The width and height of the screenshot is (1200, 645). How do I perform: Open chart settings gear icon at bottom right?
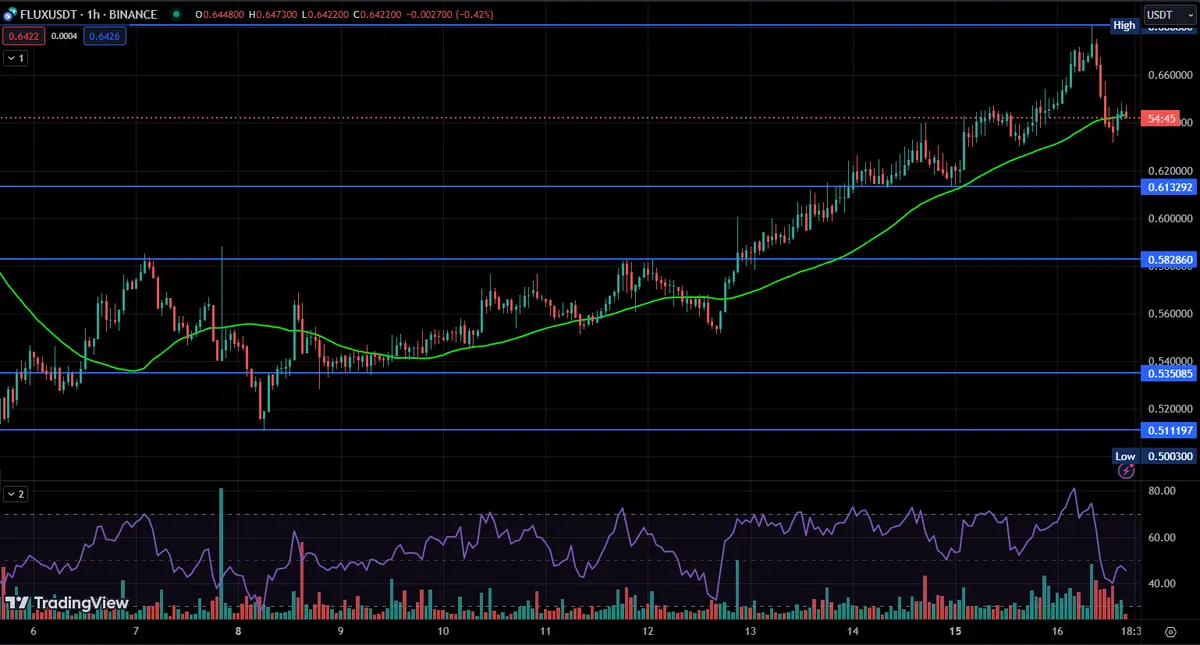[1170, 632]
